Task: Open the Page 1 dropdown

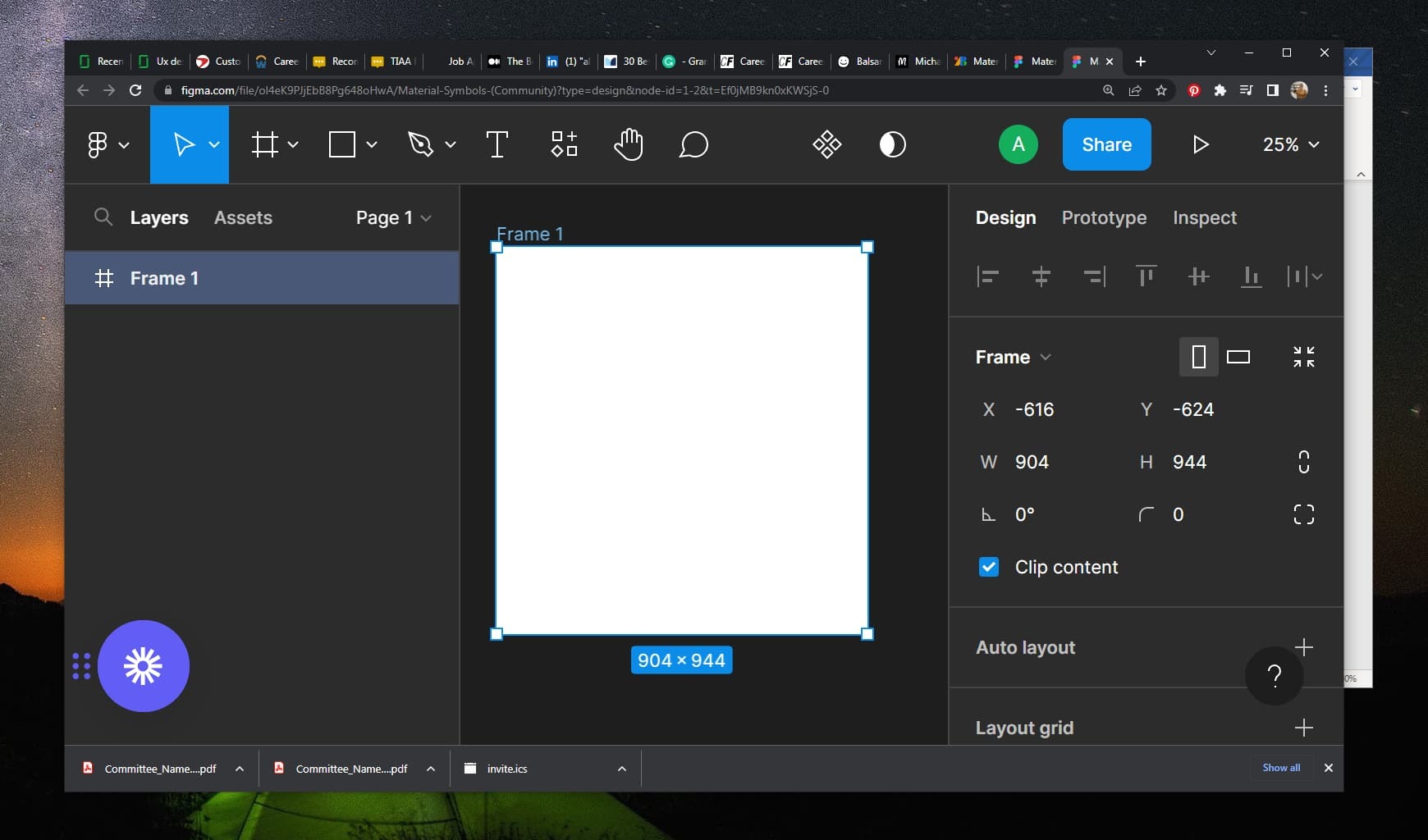Action: [394, 217]
